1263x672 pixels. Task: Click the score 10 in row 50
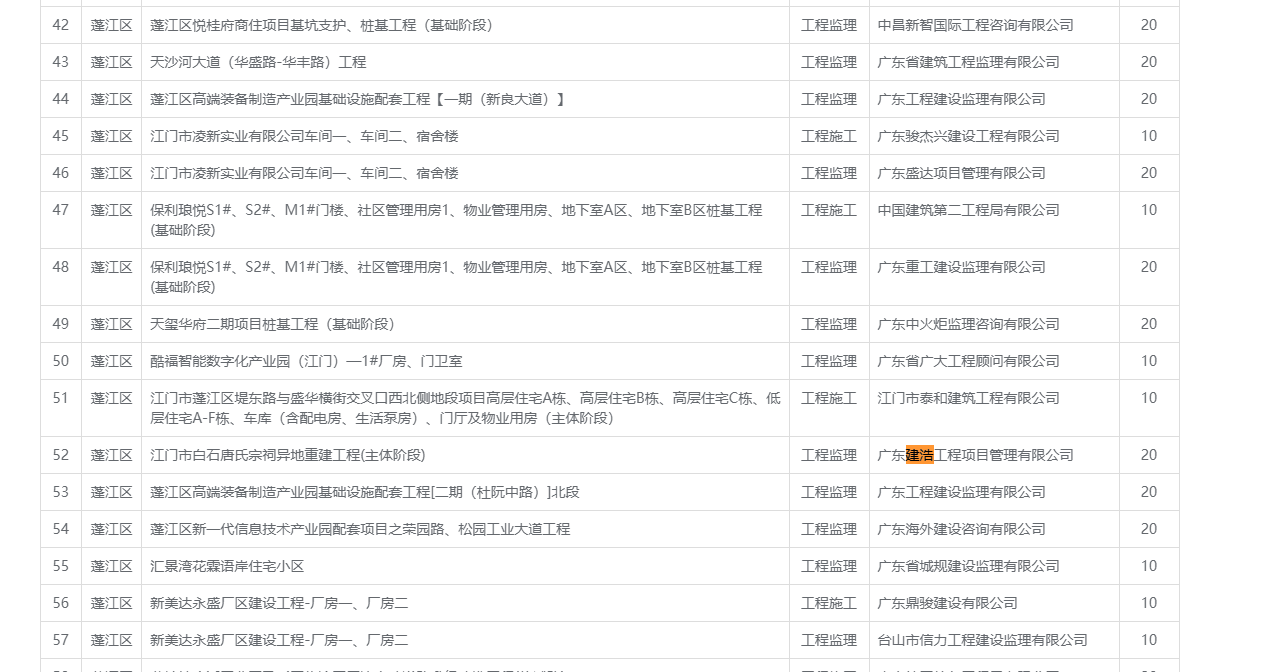pos(1149,361)
